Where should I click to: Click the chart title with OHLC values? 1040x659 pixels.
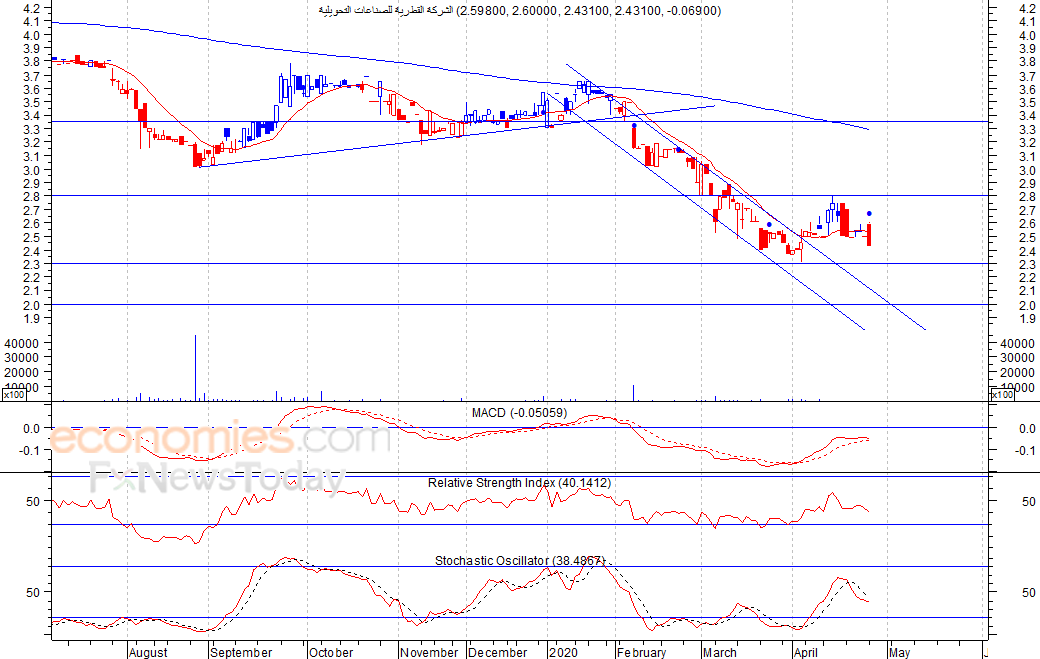coord(519,11)
